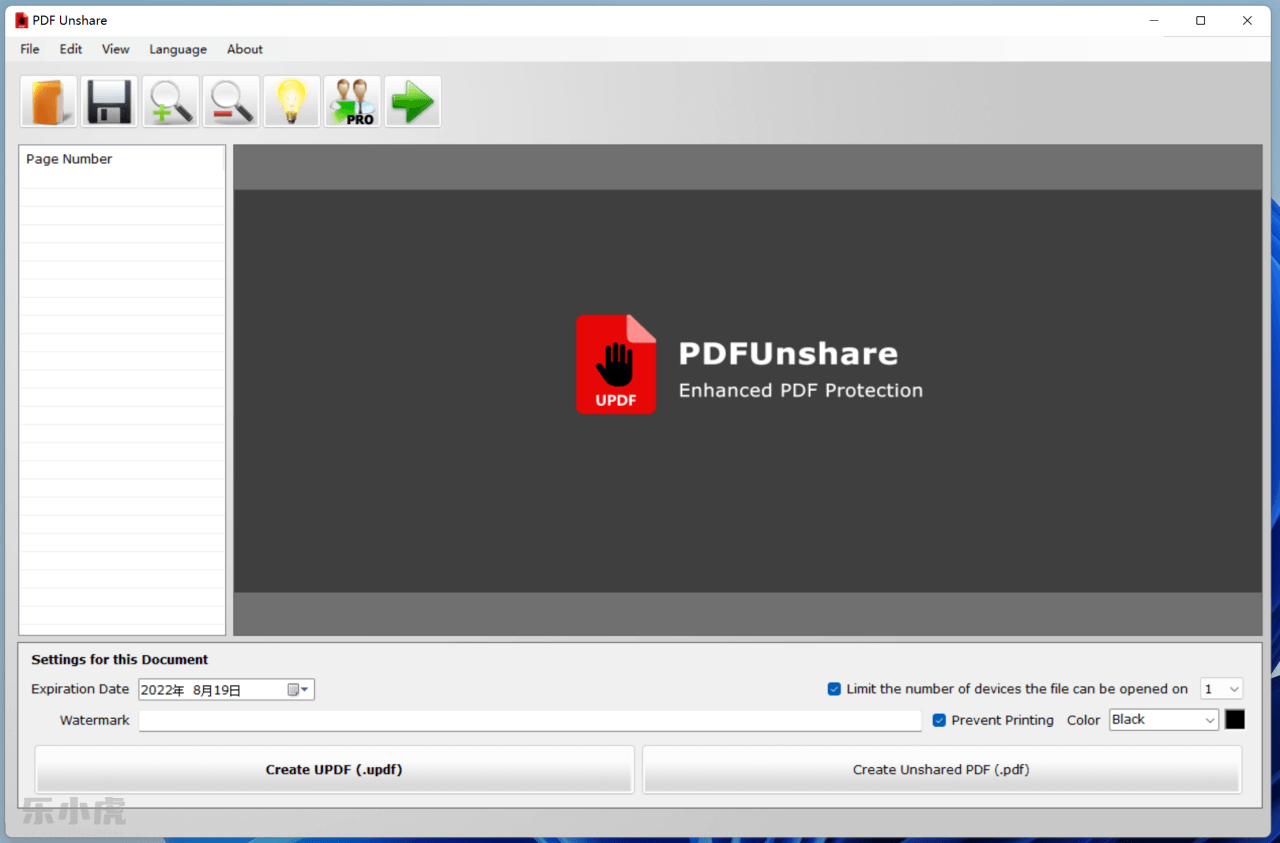Open the Language menu

178,49
